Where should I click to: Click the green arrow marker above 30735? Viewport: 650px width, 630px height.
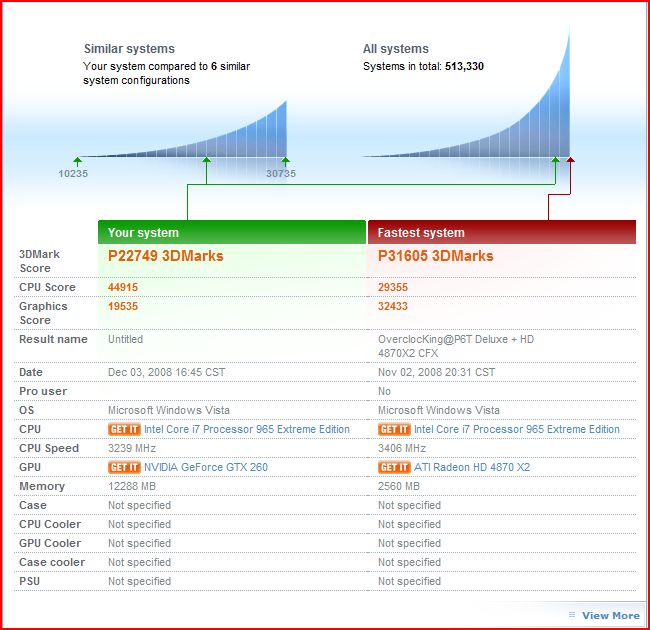coord(286,159)
